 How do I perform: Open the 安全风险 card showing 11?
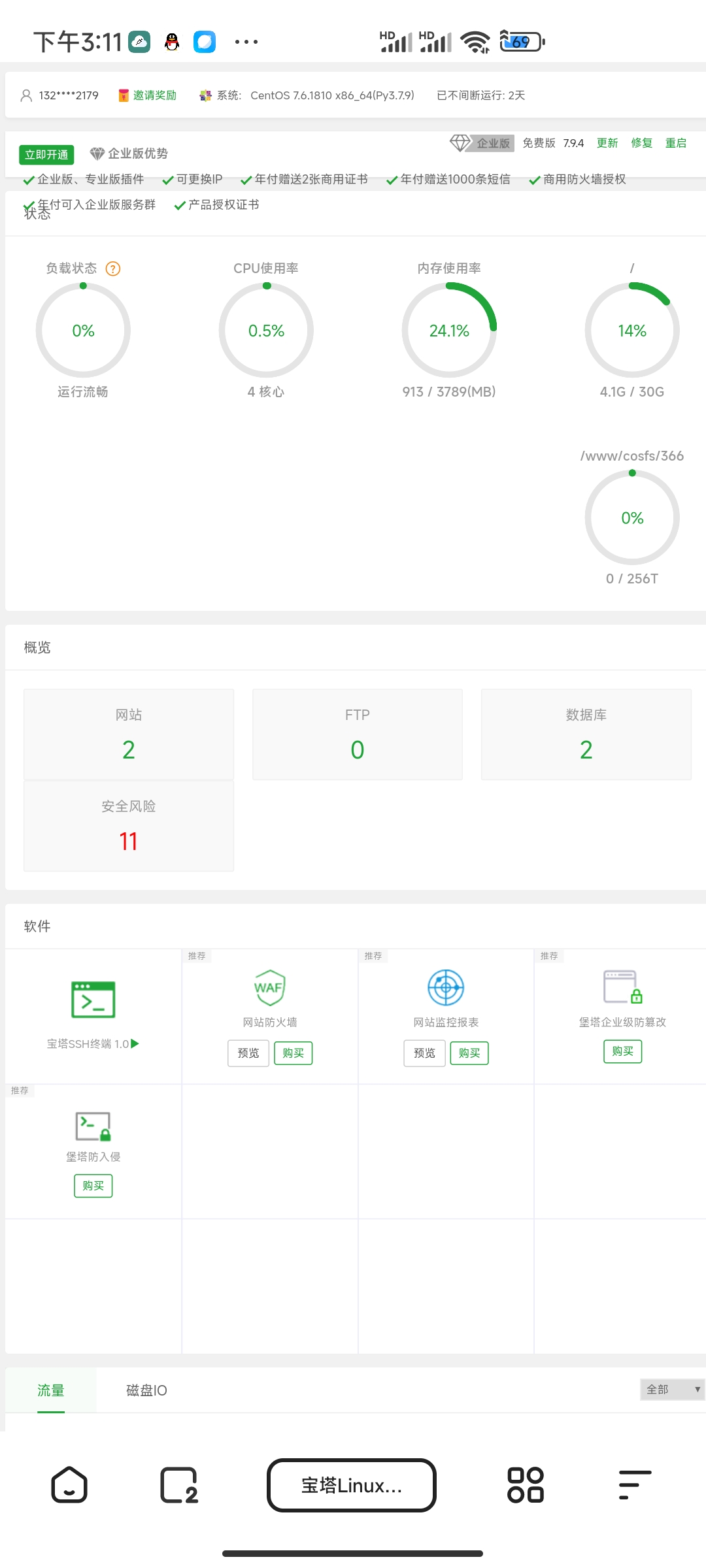129,826
